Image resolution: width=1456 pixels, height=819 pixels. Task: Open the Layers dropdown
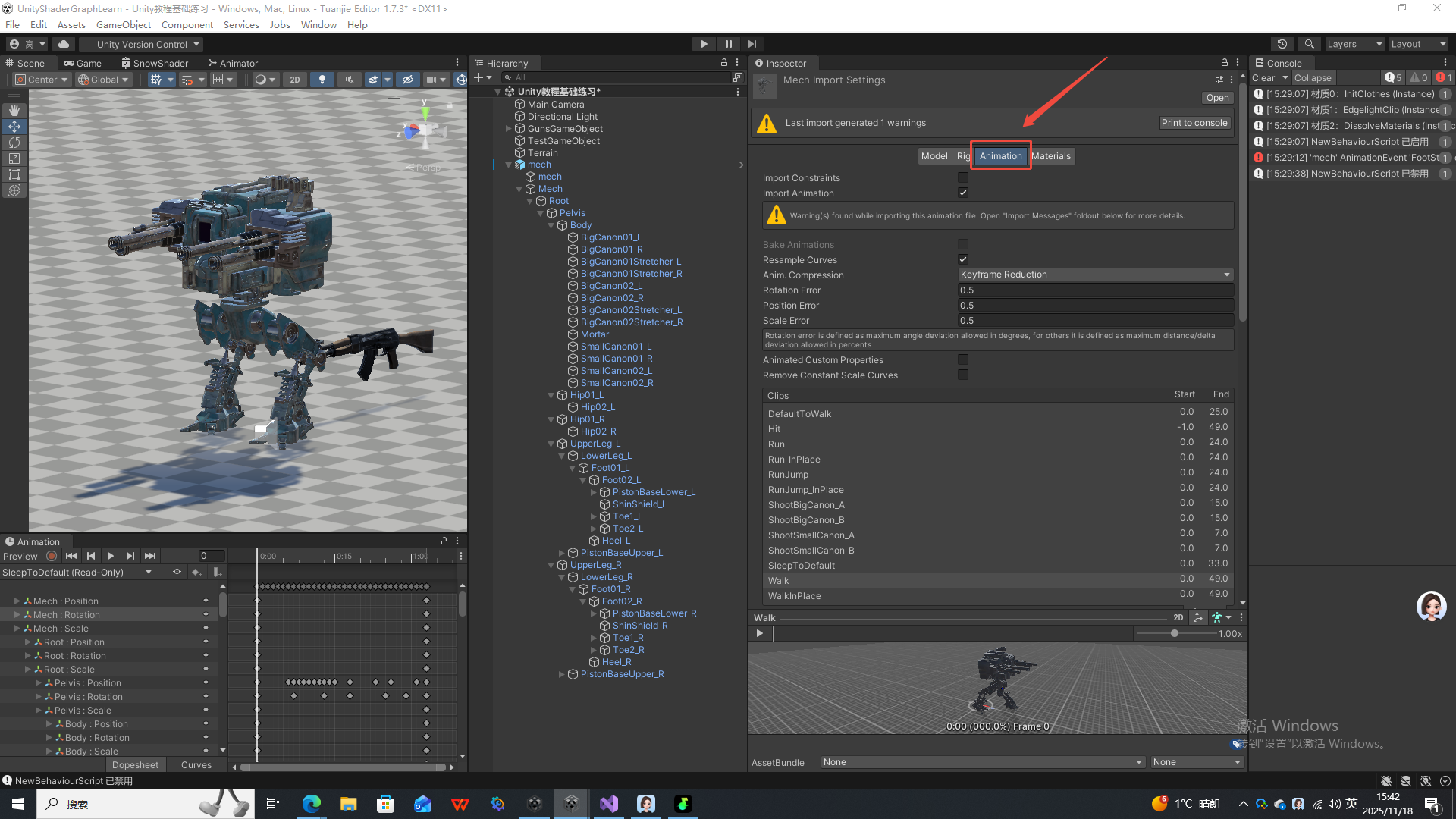point(1354,44)
